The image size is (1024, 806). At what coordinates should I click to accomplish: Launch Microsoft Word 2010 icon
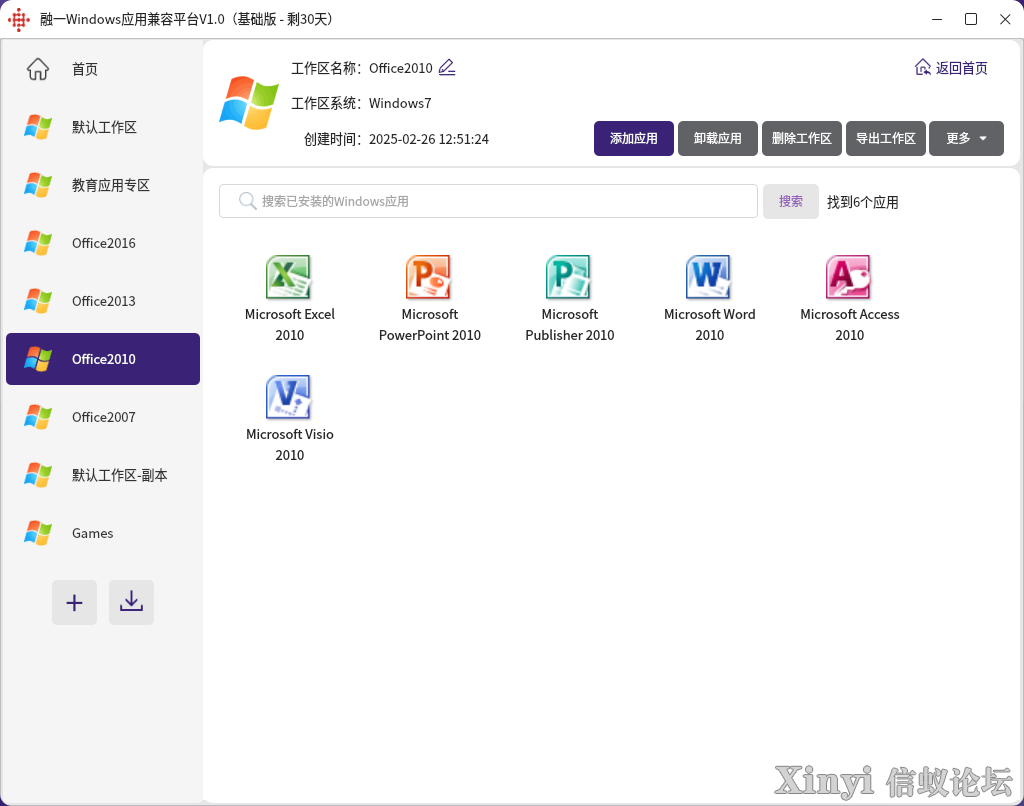709,276
